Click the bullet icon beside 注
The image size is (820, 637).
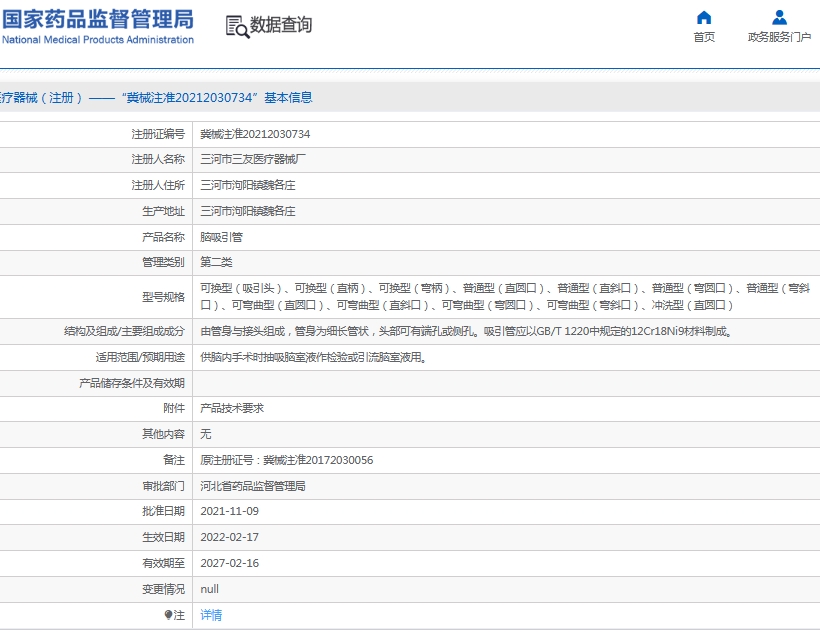click(x=168, y=615)
